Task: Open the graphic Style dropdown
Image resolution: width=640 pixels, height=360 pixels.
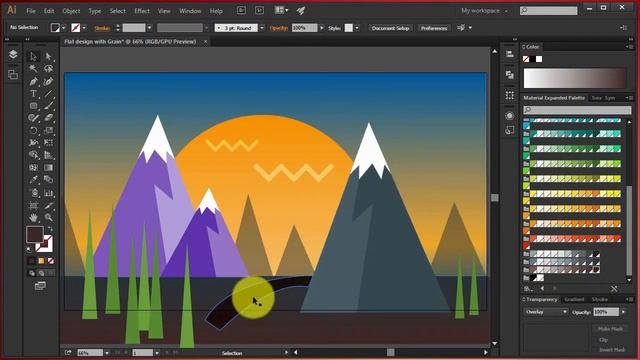Action: [x=357, y=28]
